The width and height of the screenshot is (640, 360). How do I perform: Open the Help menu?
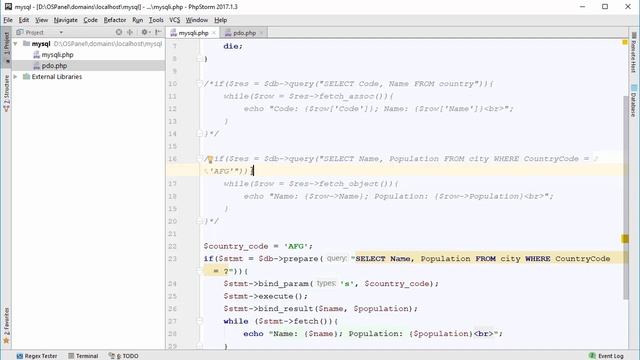220,20
